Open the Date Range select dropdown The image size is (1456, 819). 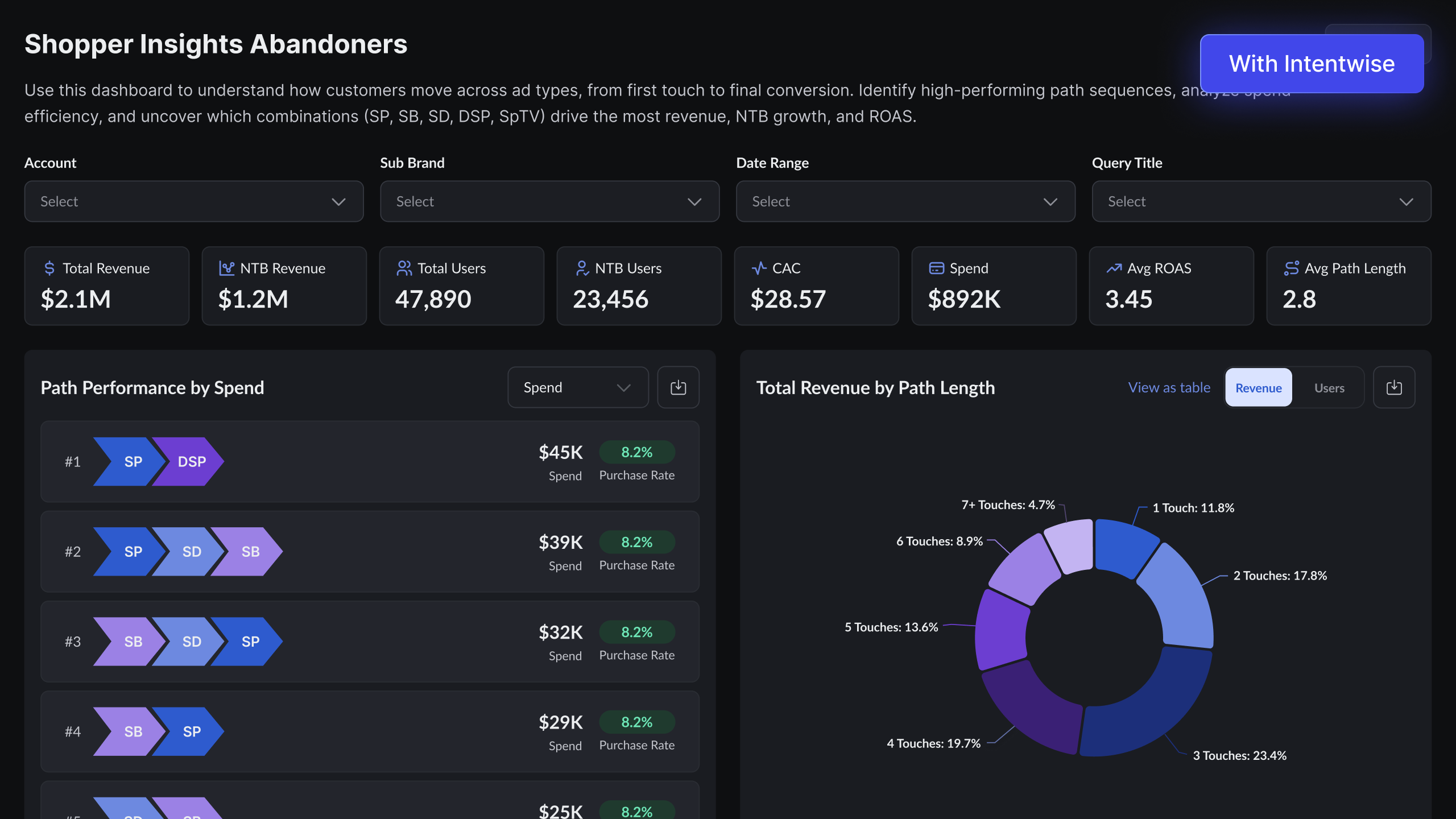coord(905,201)
